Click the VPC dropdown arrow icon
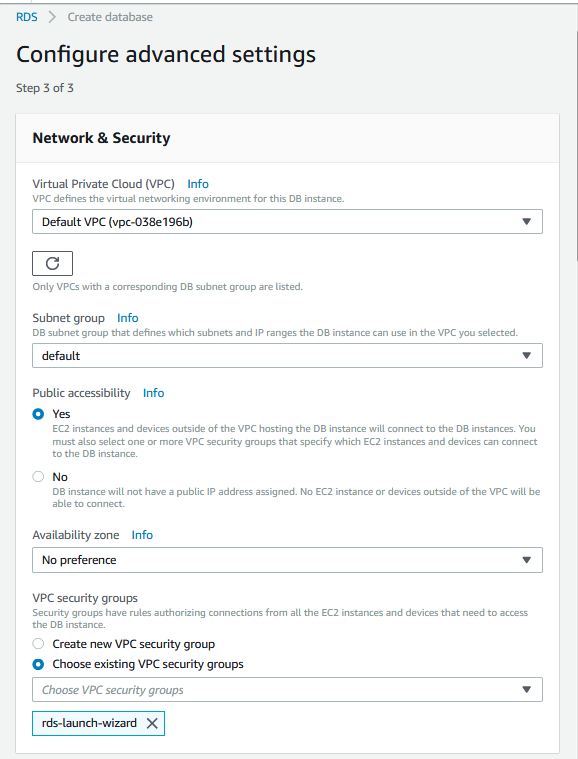The image size is (578, 759). [527, 222]
